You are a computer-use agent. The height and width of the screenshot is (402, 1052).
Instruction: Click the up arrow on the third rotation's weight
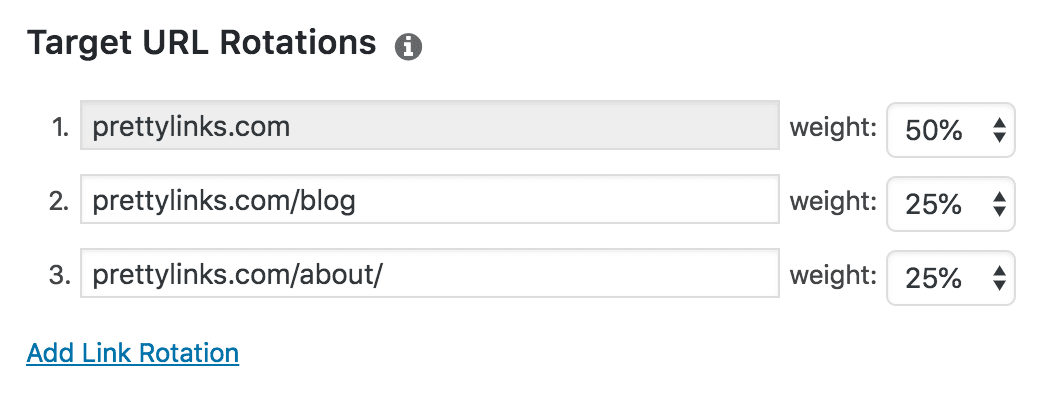click(x=999, y=271)
